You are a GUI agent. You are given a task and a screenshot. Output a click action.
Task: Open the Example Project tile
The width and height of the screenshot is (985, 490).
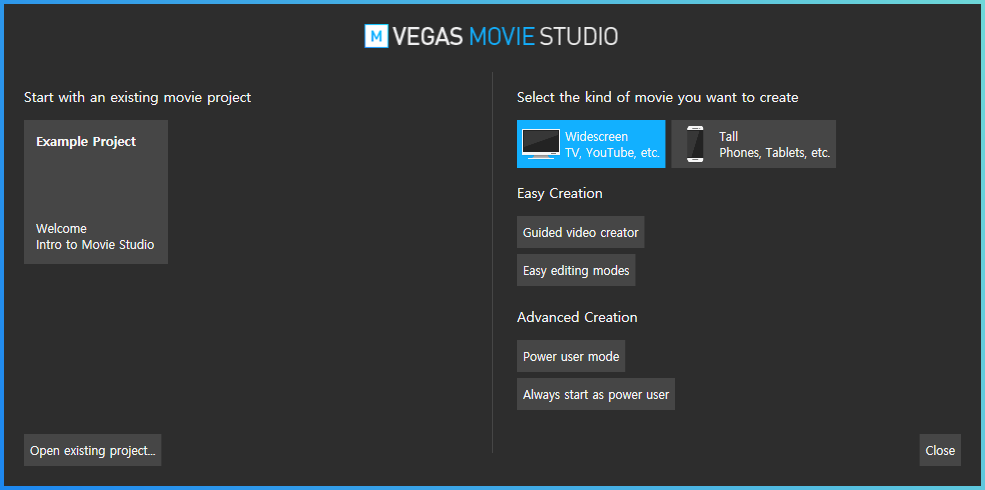95,192
